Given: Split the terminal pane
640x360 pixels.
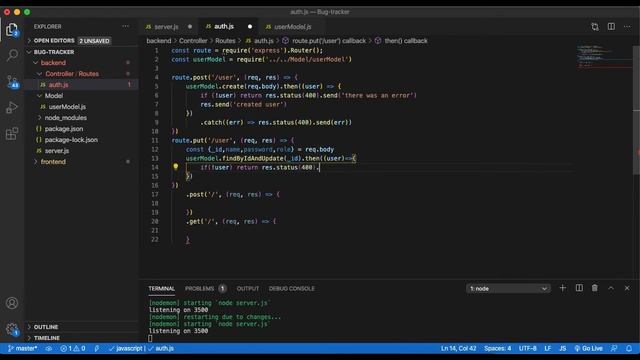Looking at the screenshot, I should [579, 288].
